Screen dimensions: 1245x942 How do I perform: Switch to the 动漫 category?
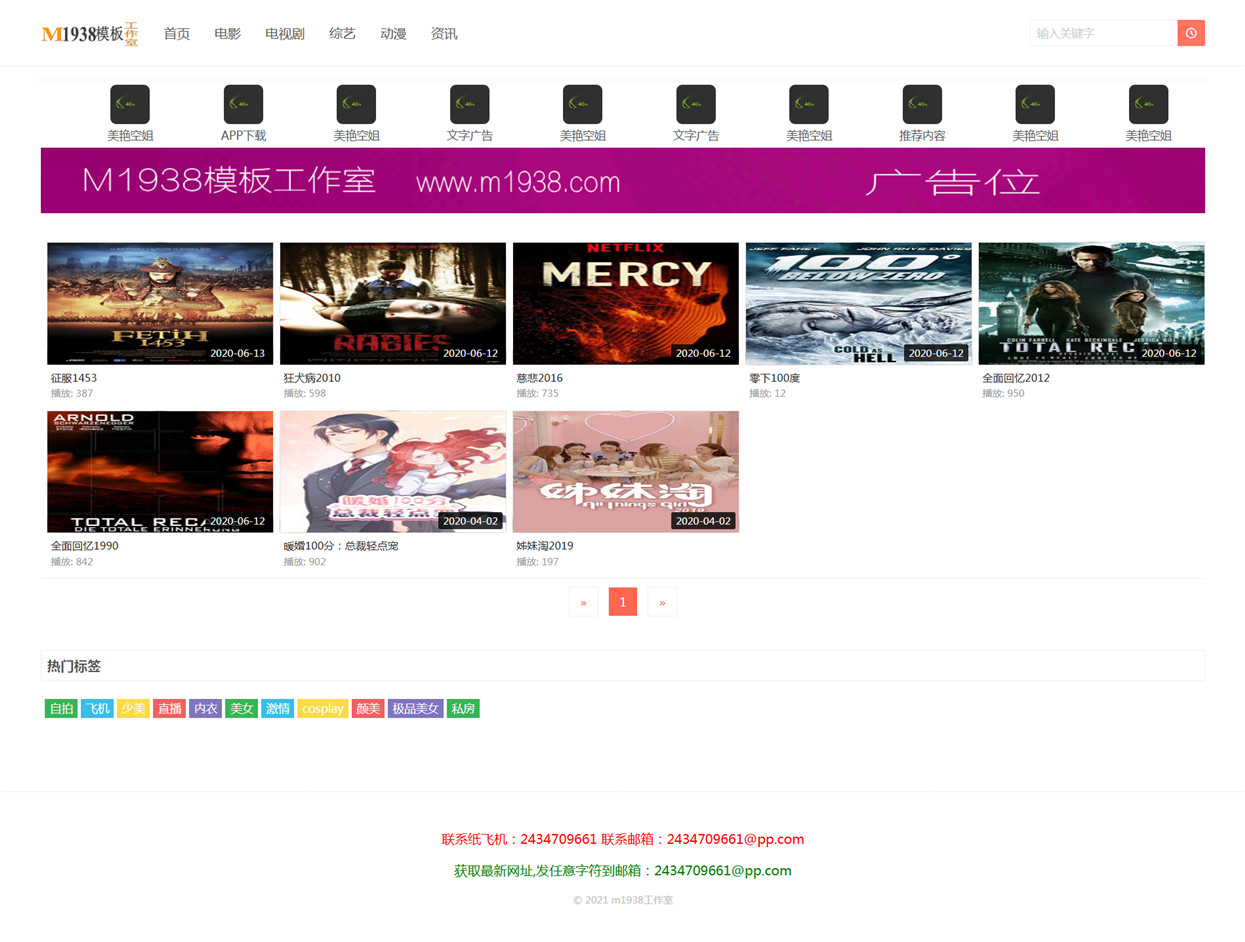(x=393, y=33)
